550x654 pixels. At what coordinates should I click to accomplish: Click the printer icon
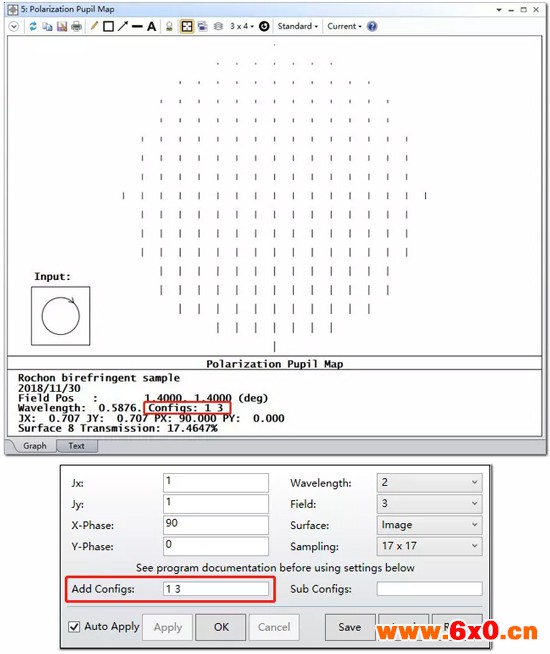pyautogui.click(x=76, y=26)
